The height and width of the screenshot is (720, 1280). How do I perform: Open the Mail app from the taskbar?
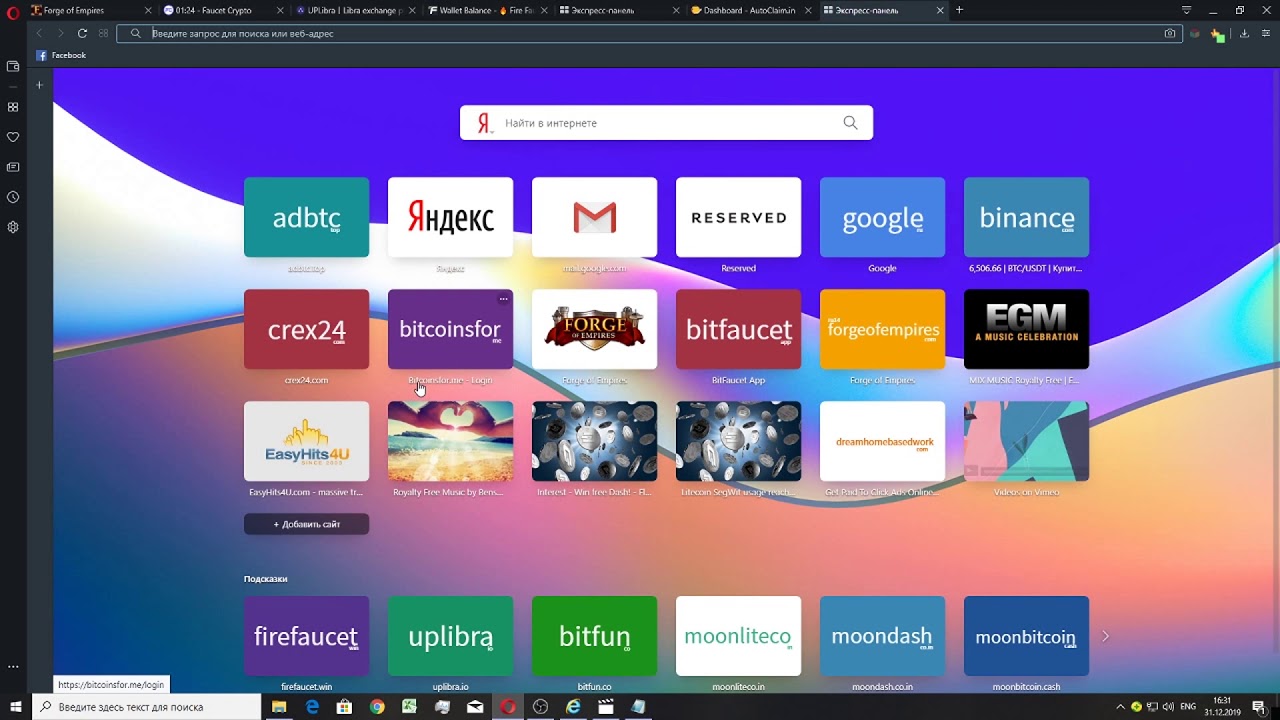point(475,707)
